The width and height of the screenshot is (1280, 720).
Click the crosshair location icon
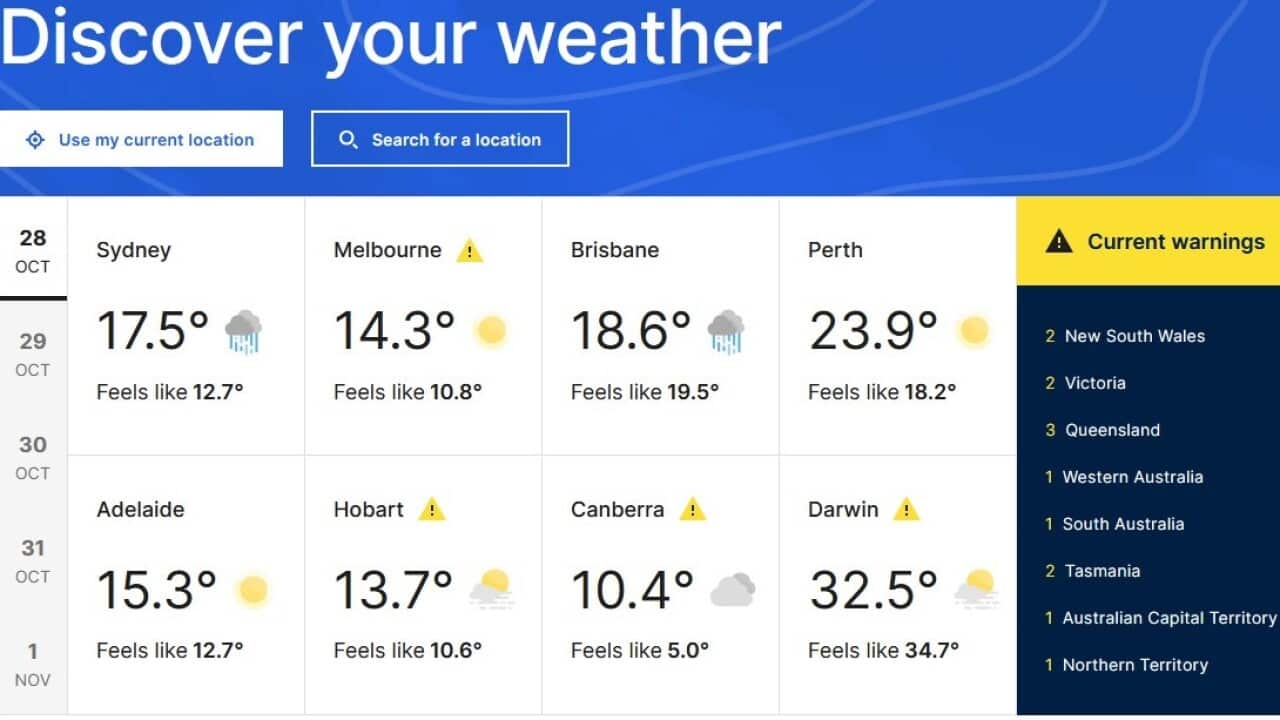37,140
